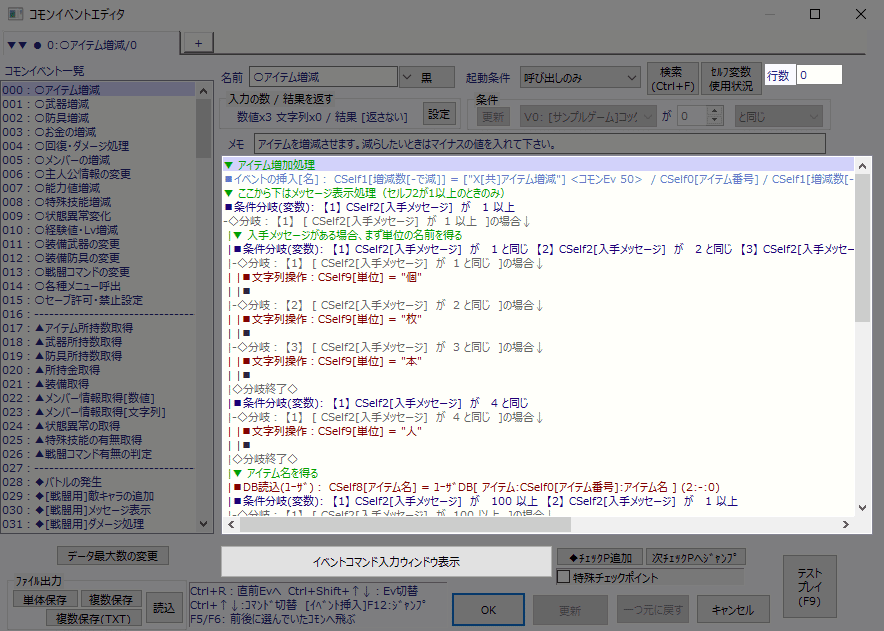Image resolution: width=884 pixels, height=631 pixels.
Task: Click the キャンセル button
Action: pyautogui.click(x=732, y=610)
